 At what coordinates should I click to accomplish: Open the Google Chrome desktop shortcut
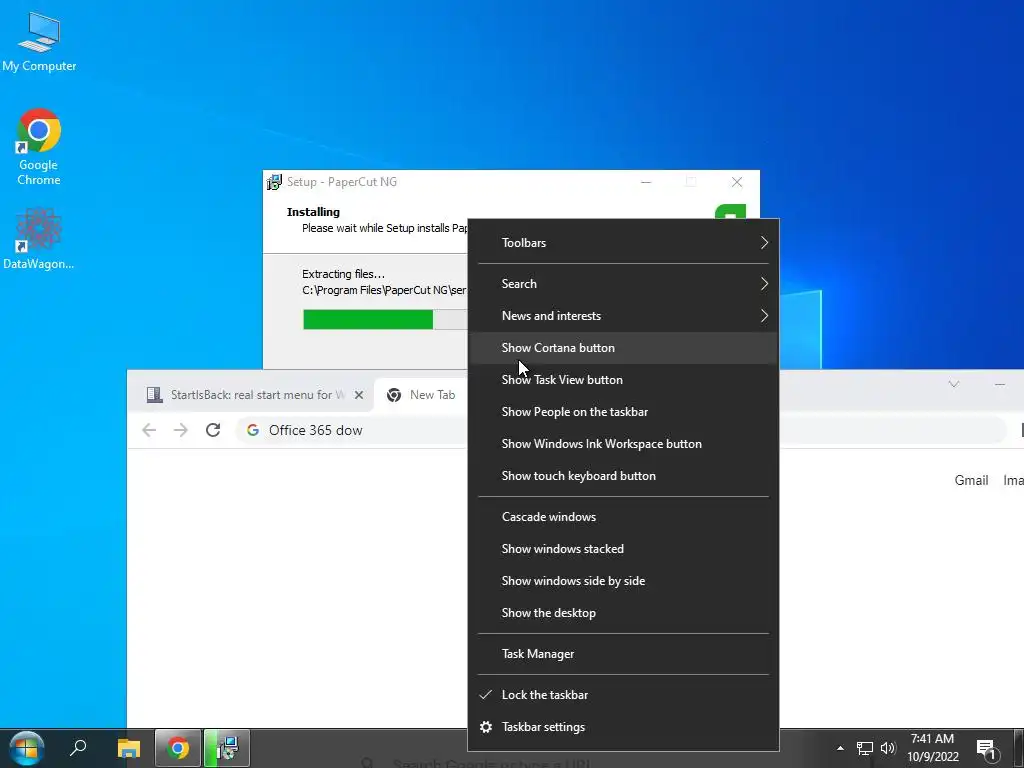point(39,147)
